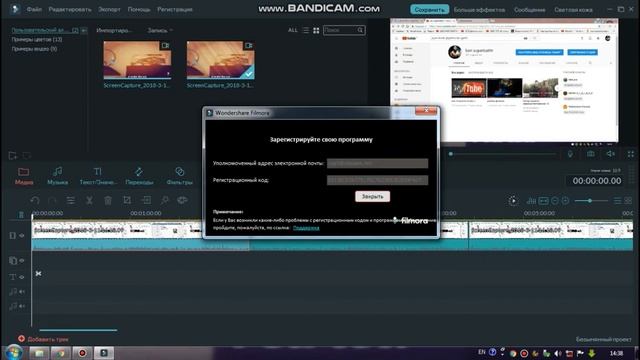Follow the Поддержка support link

coord(306,228)
